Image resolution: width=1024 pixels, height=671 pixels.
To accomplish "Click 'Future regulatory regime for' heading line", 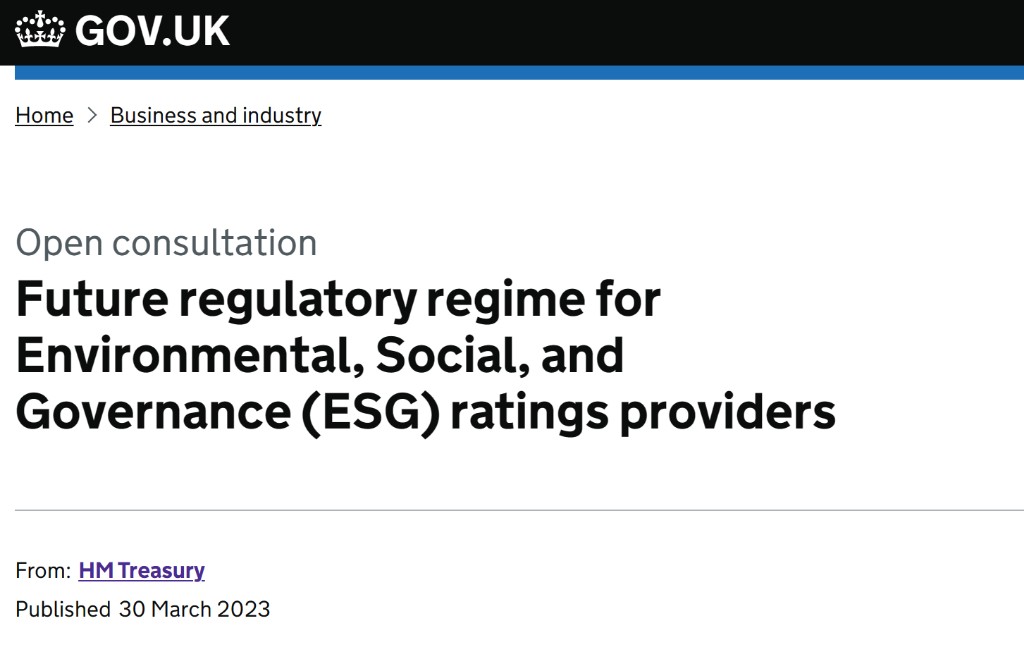I will (x=338, y=299).
